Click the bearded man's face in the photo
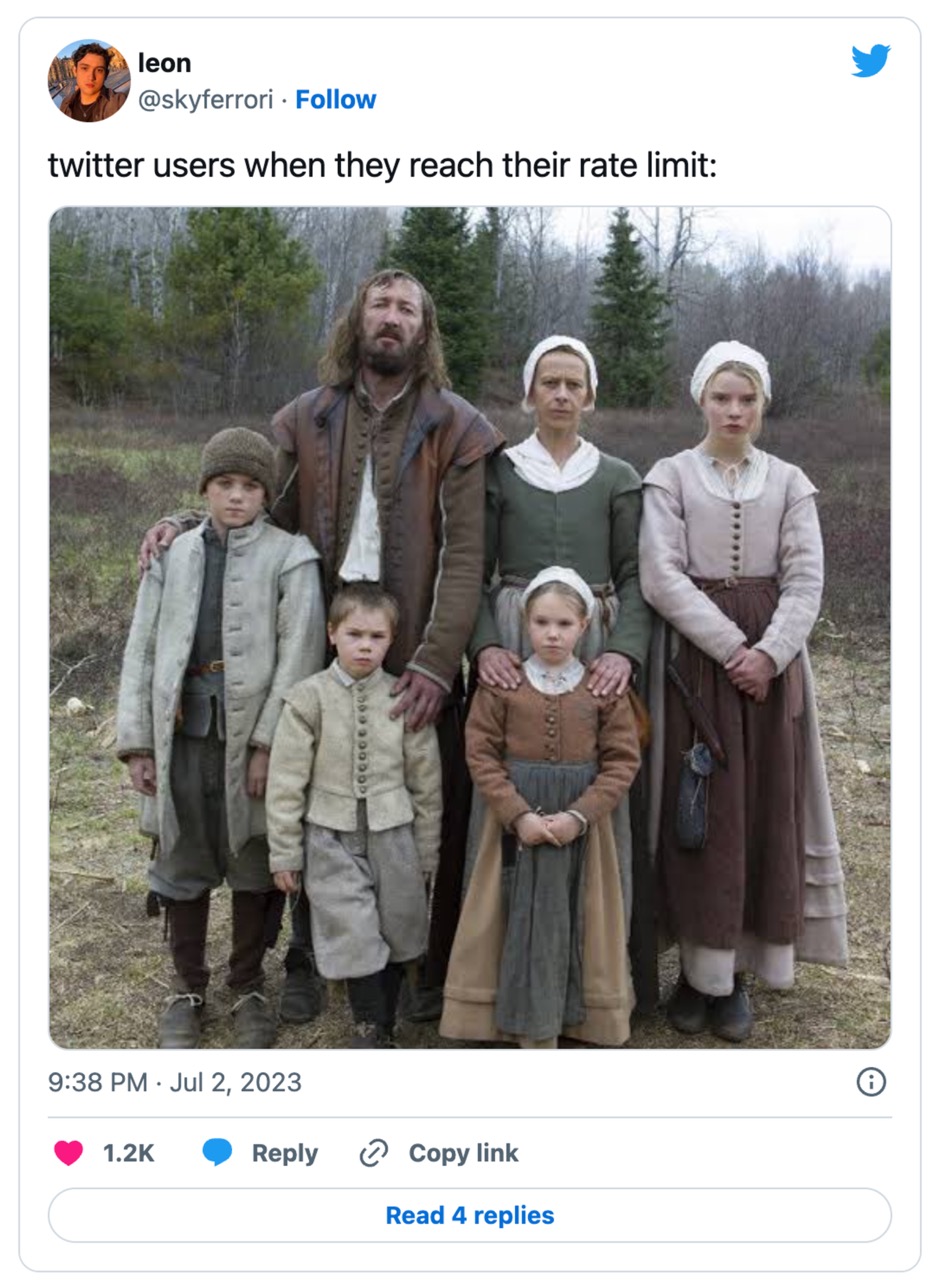The height and width of the screenshot is (1280, 940). (x=387, y=328)
